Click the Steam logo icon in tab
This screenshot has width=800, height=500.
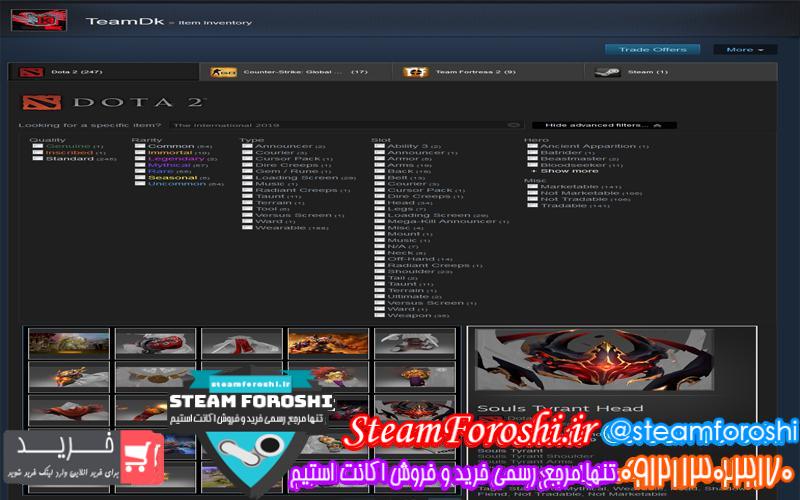tap(603, 72)
